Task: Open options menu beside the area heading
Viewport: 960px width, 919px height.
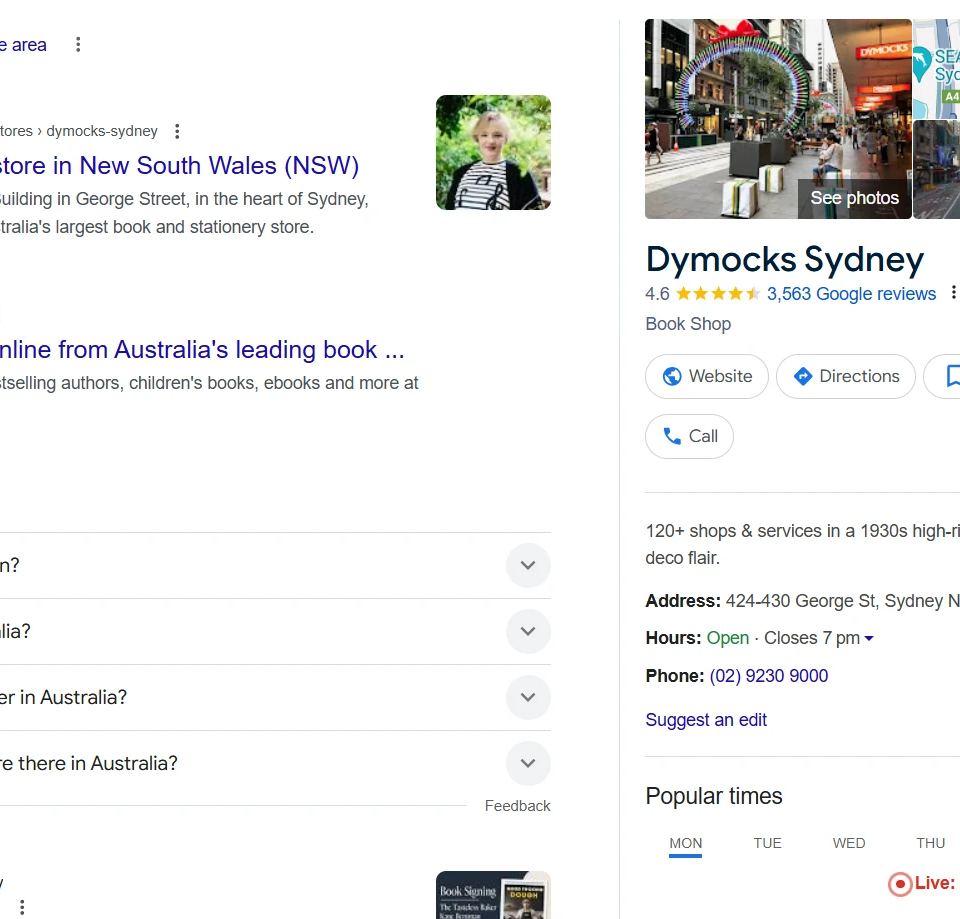Action: pos(78,45)
